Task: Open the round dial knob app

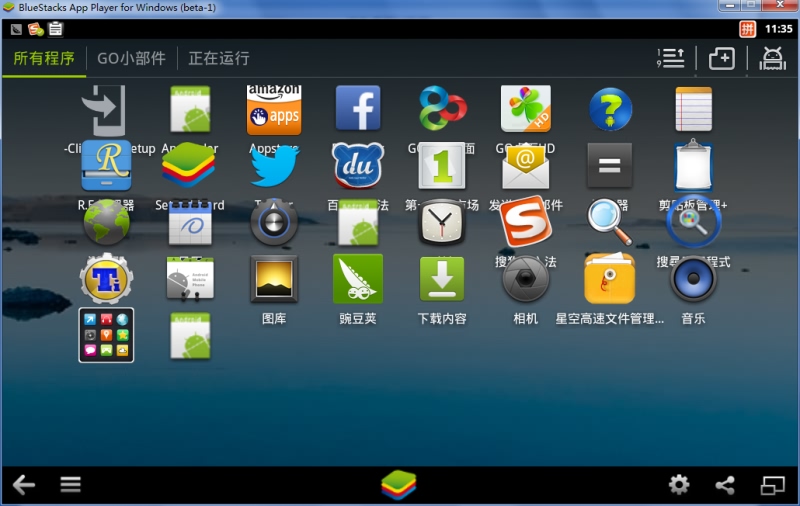Action: (274, 222)
